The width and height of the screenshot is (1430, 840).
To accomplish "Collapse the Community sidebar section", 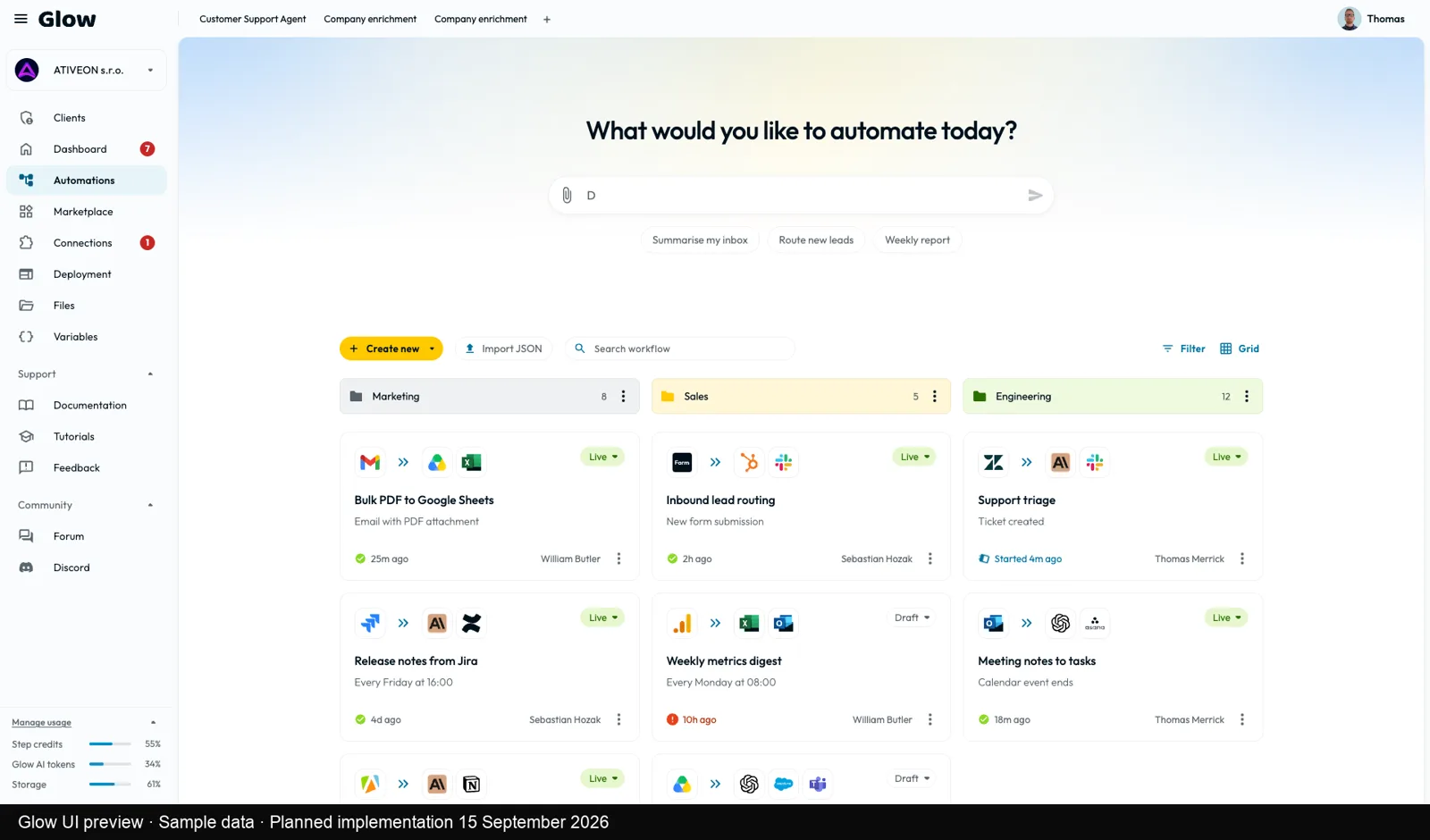I will click(x=150, y=505).
